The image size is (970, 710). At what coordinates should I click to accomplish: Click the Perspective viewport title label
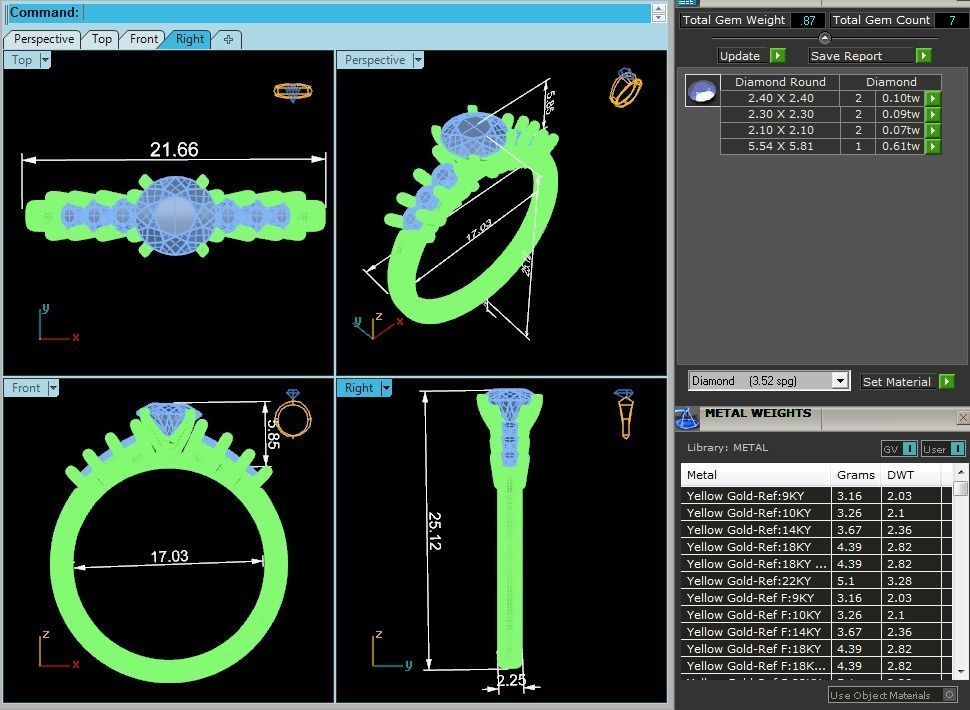(x=375, y=60)
